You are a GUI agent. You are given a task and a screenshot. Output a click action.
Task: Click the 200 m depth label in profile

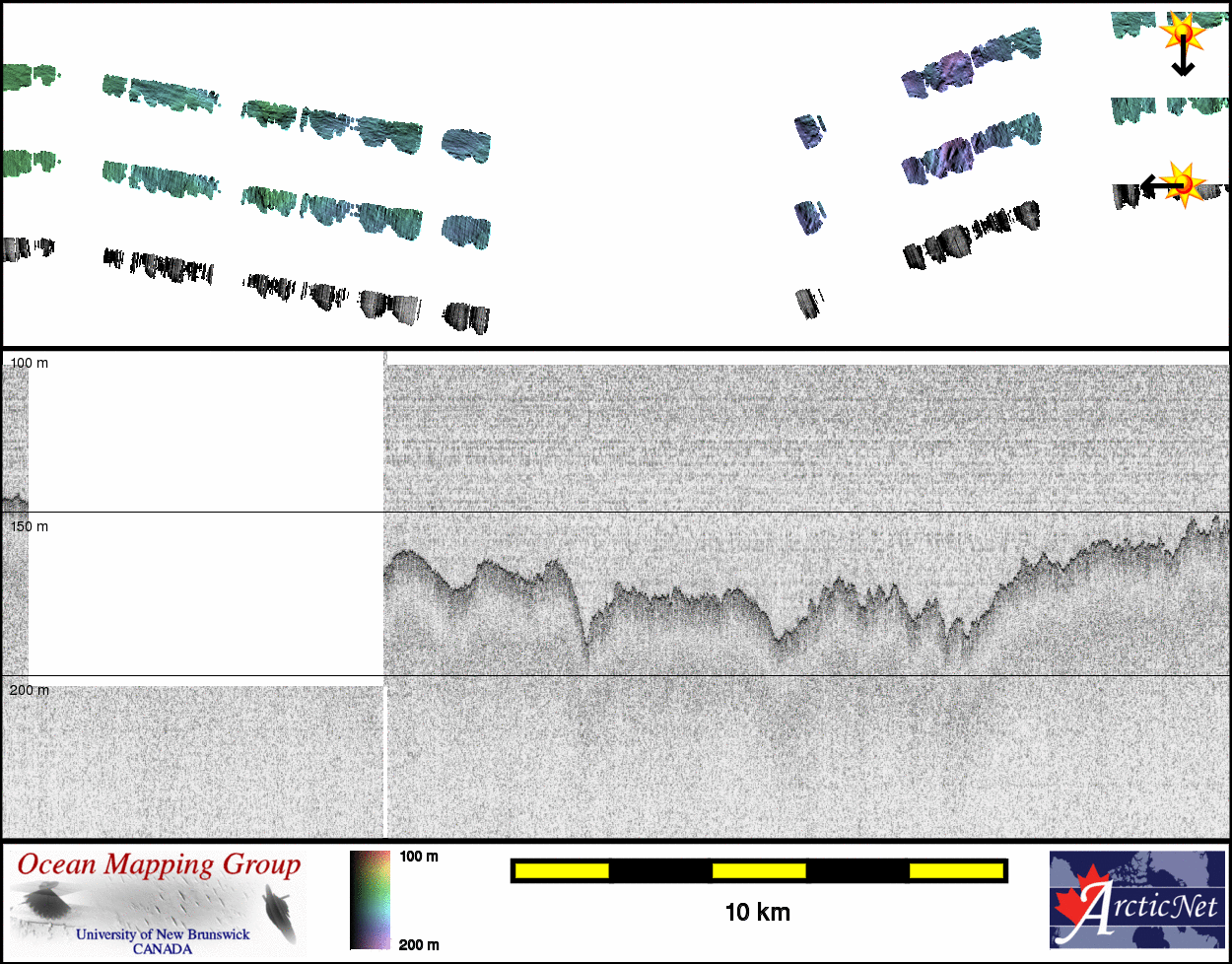[x=29, y=690]
